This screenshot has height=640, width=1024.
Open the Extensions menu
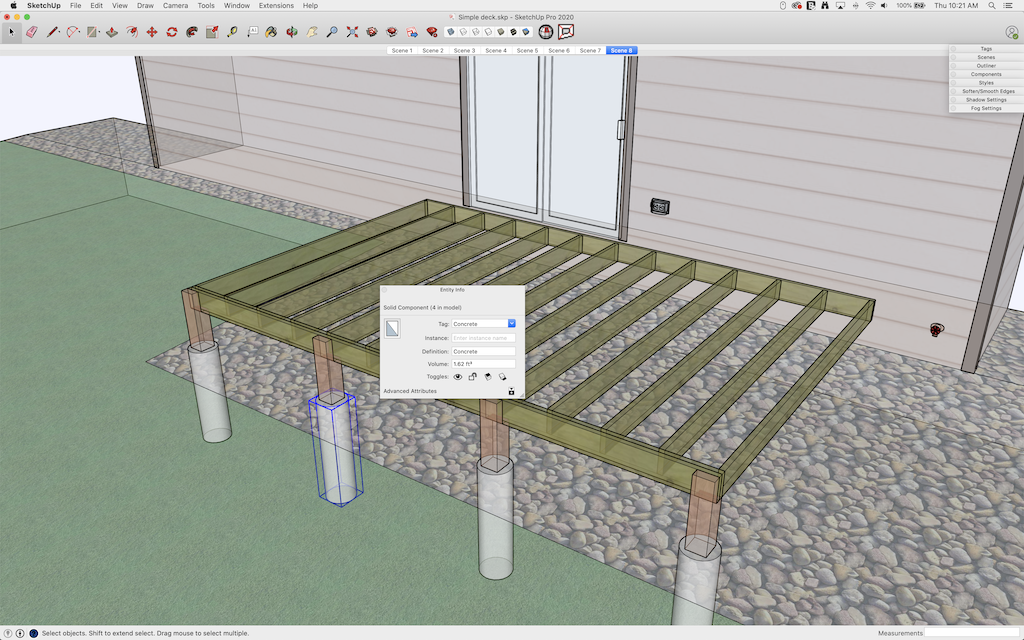(276, 5)
